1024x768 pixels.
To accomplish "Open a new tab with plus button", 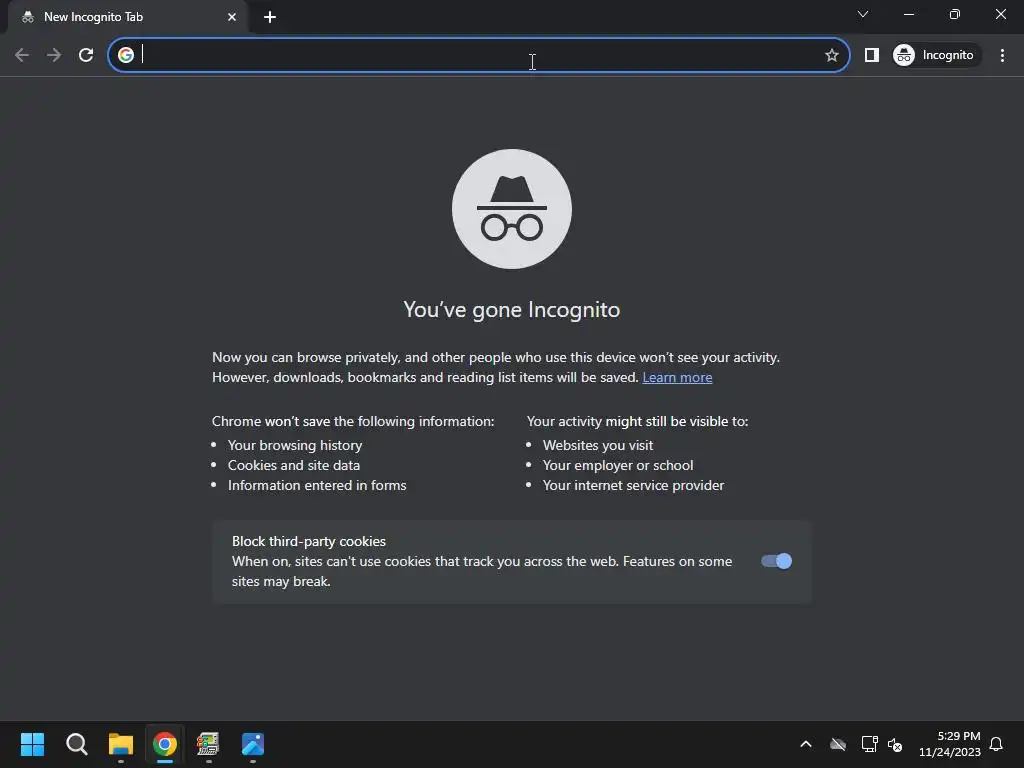I will (270, 17).
